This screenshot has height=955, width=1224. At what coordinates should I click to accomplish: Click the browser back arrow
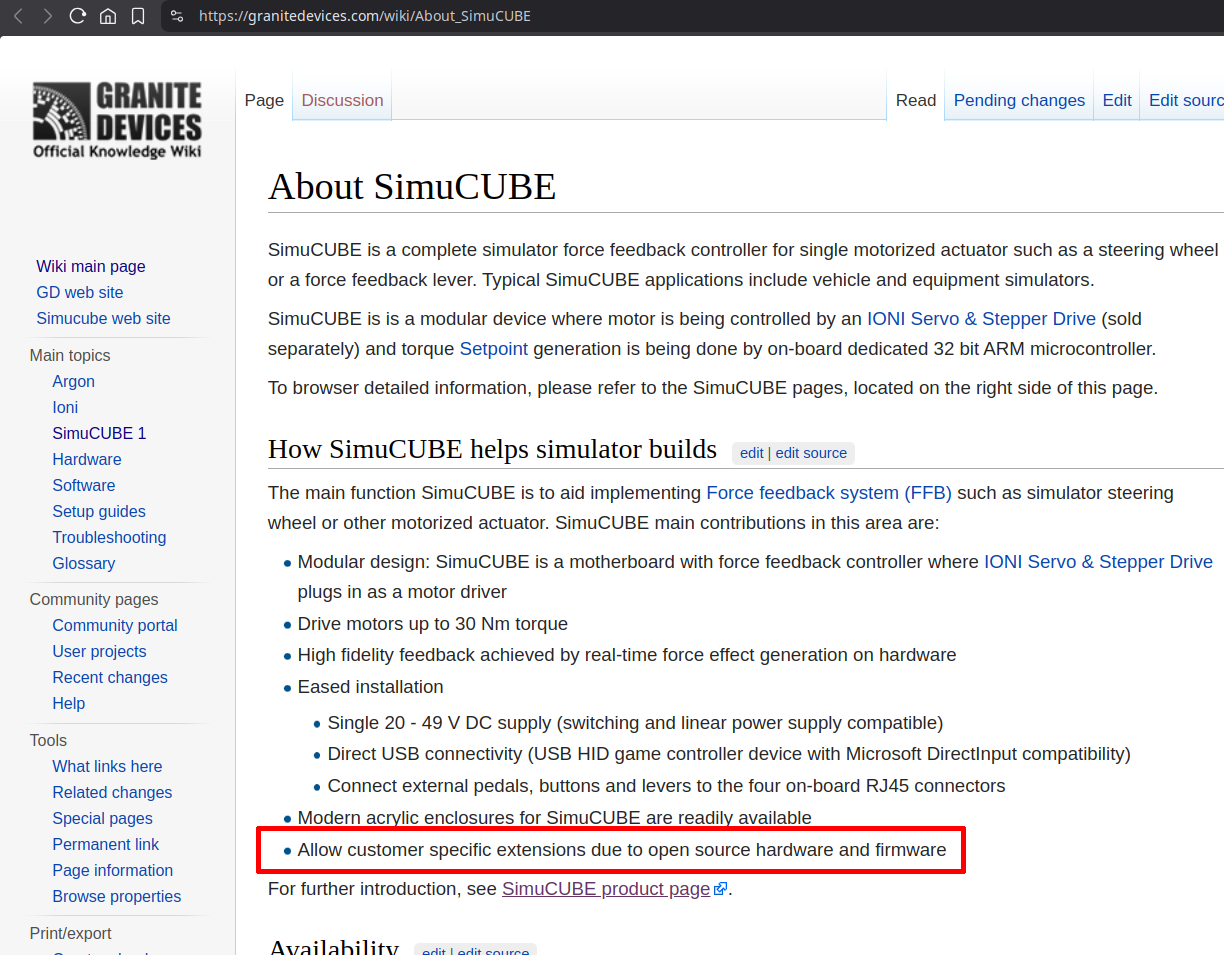pyautogui.click(x=18, y=16)
